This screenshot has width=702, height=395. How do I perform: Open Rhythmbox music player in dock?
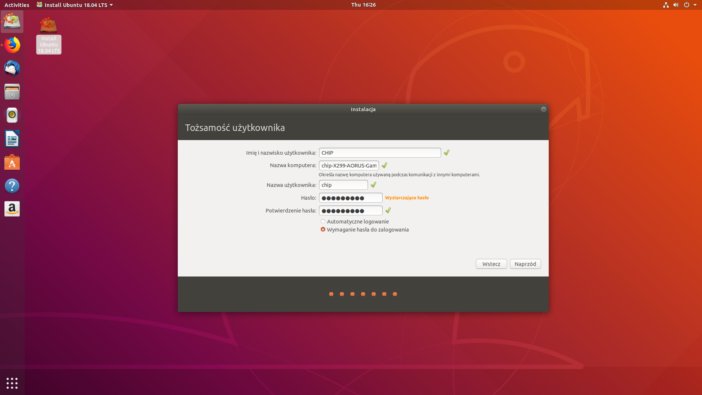click(12, 115)
